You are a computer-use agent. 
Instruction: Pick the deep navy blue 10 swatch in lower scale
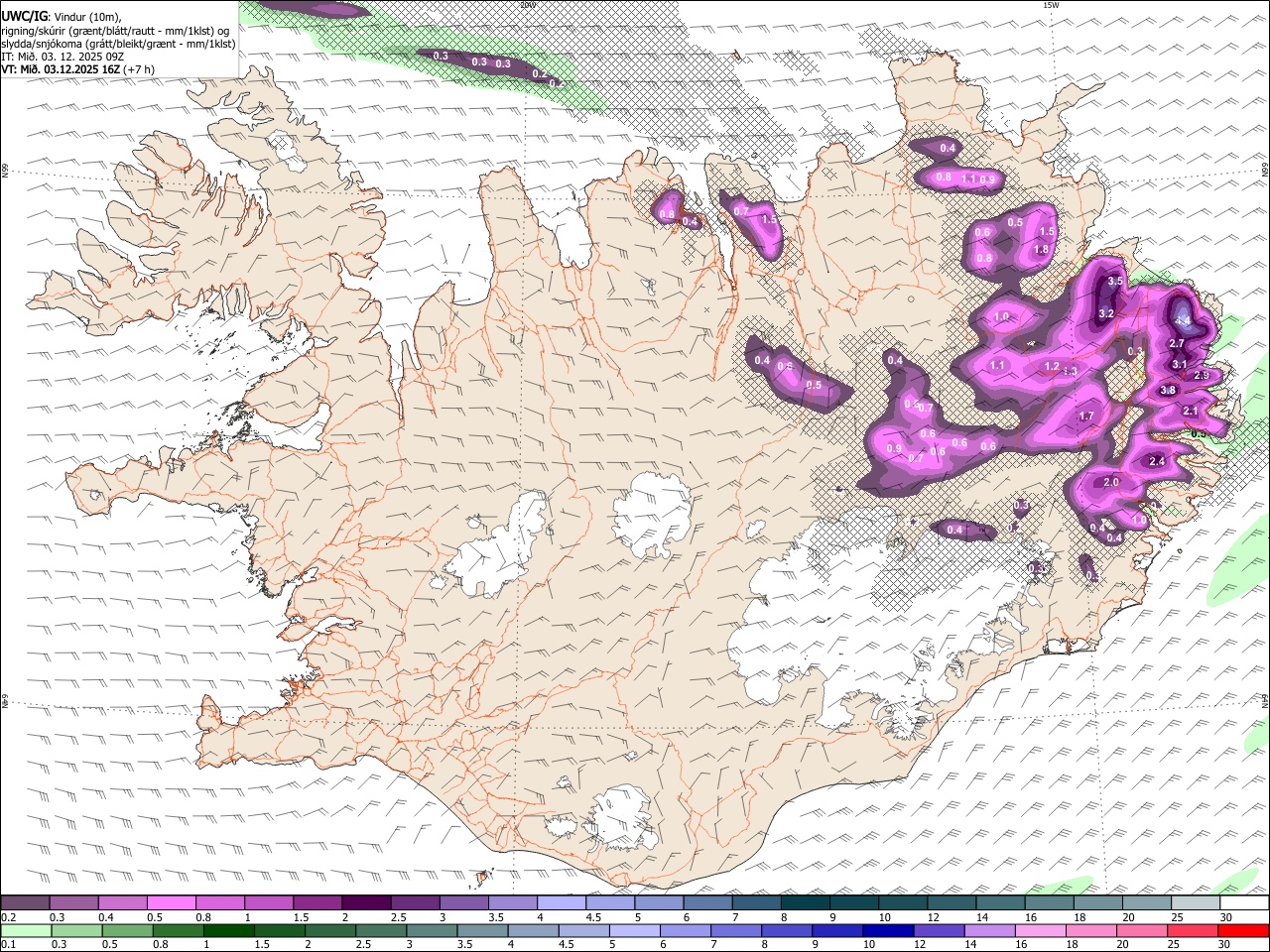tap(887, 930)
